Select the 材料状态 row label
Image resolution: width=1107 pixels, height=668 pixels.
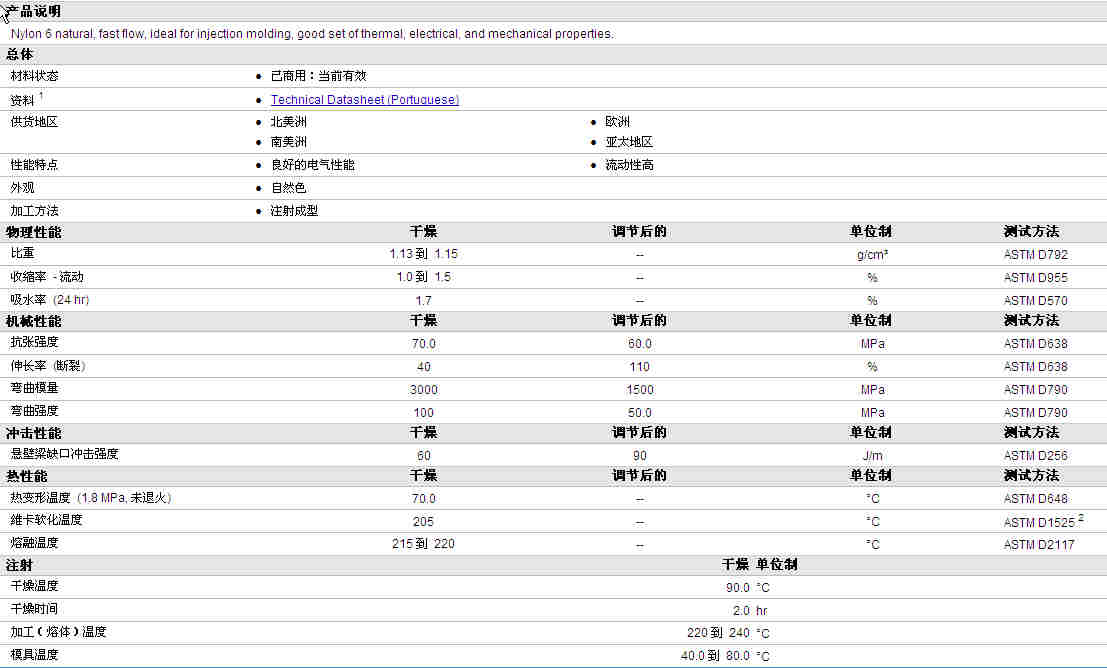(34, 76)
